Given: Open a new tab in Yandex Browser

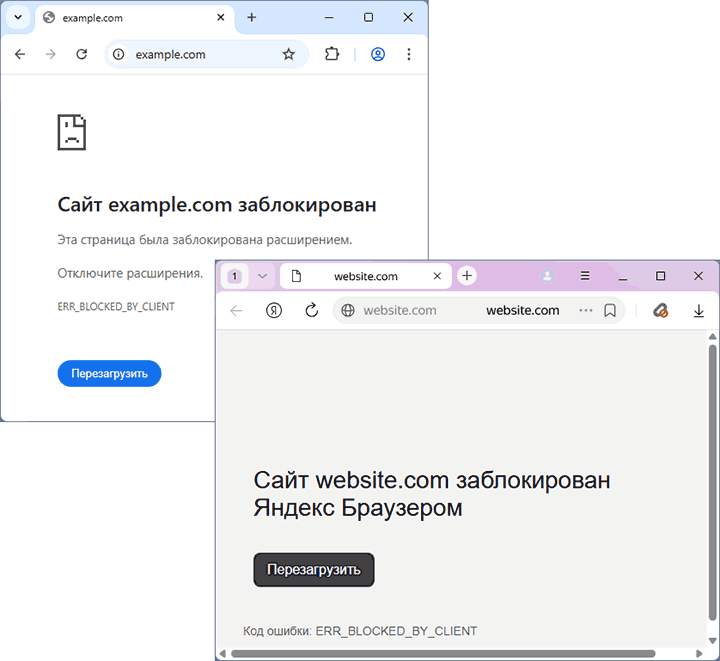Looking at the screenshot, I should tap(467, 275).
